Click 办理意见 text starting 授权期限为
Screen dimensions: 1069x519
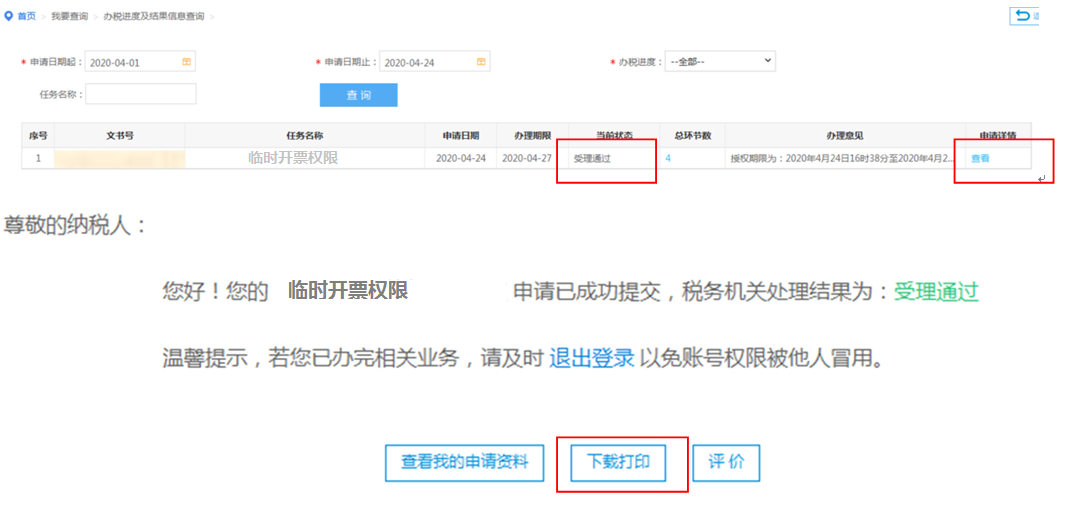pos(843,158)
